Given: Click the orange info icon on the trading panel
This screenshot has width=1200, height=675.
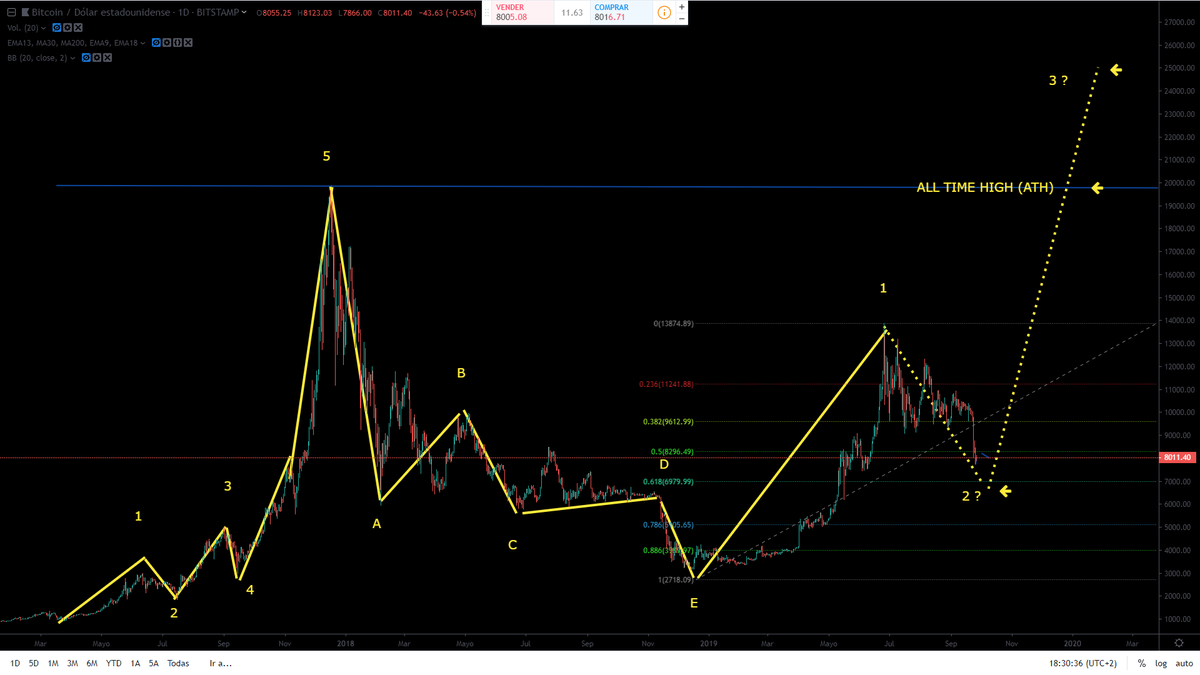Looking at the screenshot, I should tap(664, 13).
